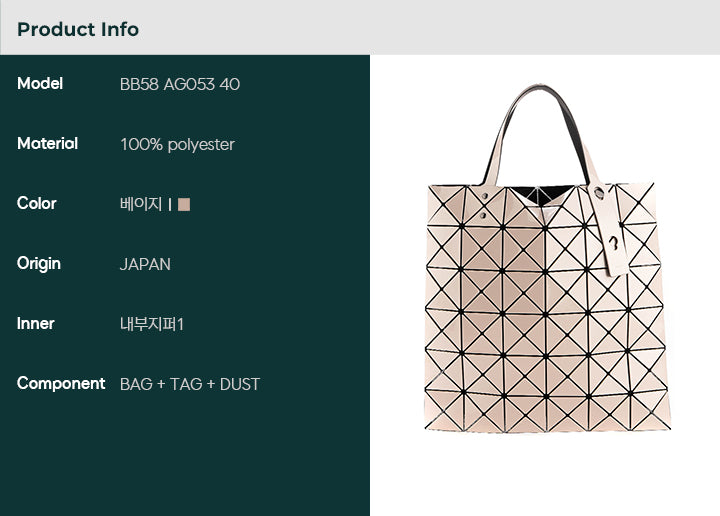The image size is (720, 516).
Task: Click the Origin label
Action: [39, 264]
